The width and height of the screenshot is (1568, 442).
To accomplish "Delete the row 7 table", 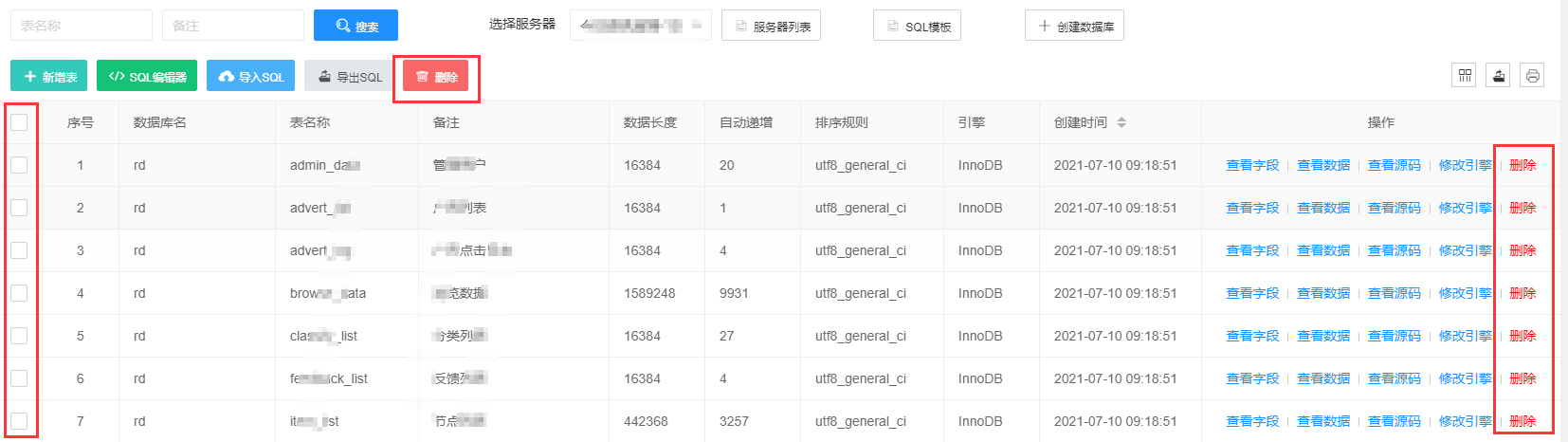I will (x=1522, y=421).
